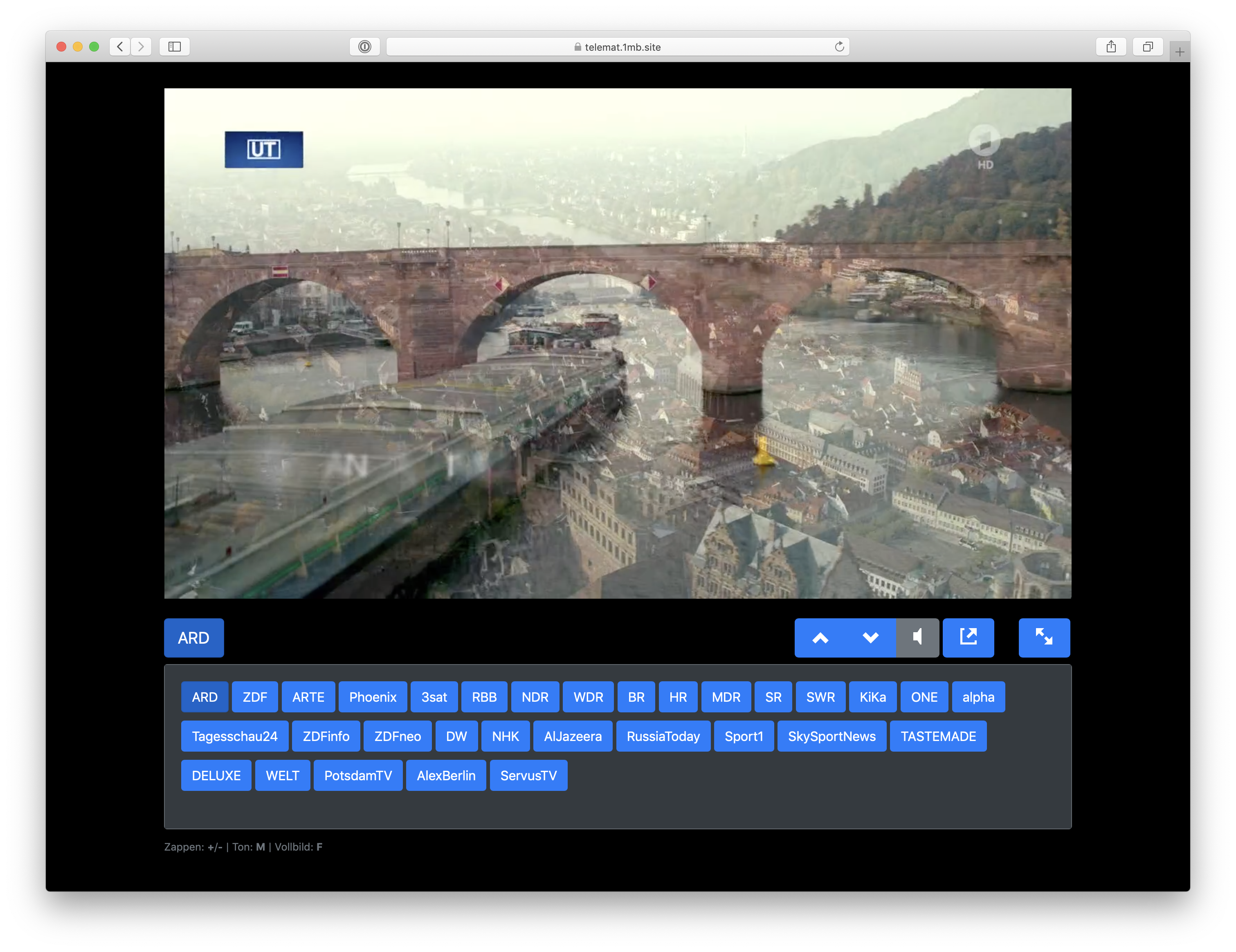
Task: Select the ServusTV channel
Action: point(528,775)
